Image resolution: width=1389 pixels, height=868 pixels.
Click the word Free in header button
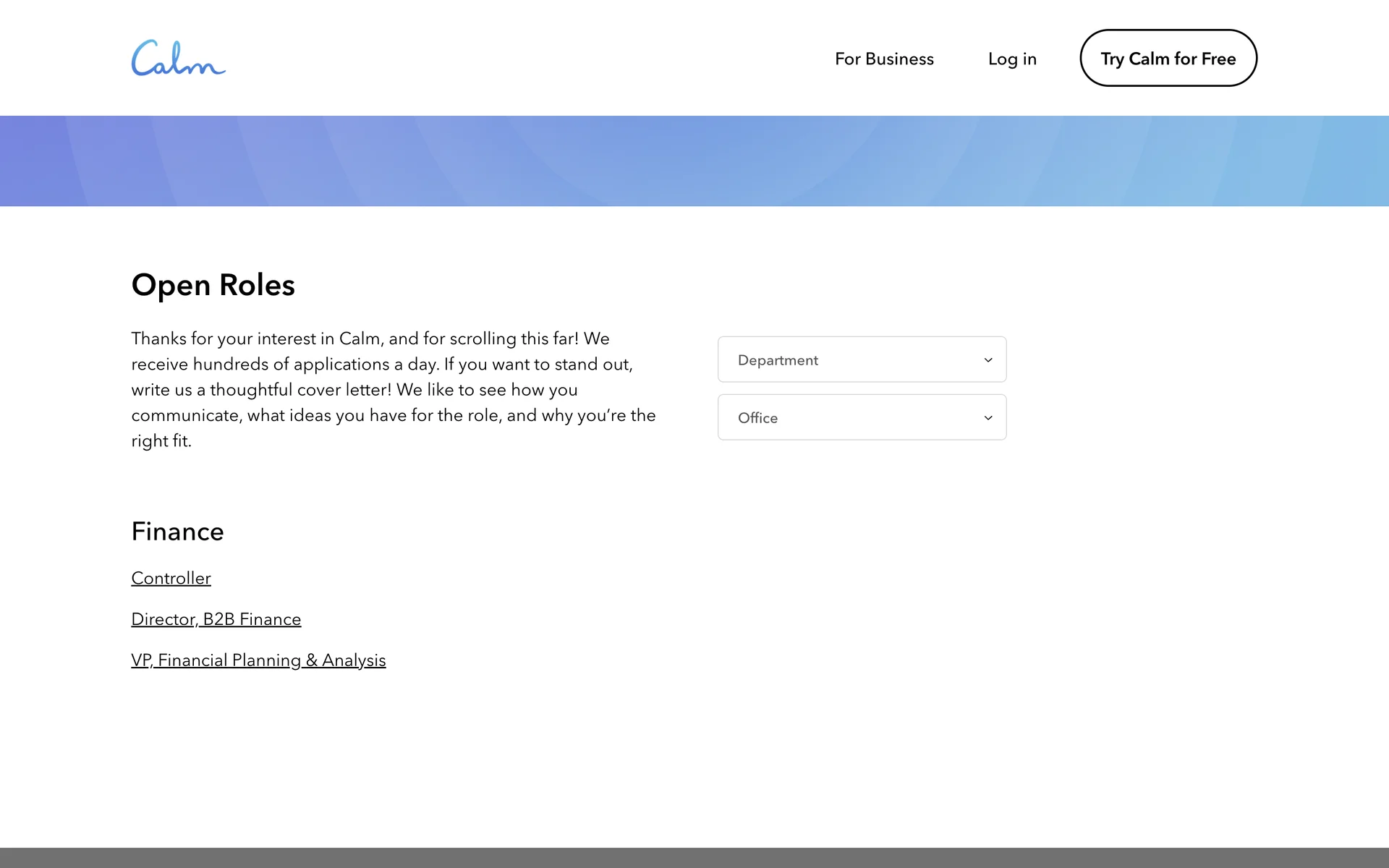[1218, 59]
